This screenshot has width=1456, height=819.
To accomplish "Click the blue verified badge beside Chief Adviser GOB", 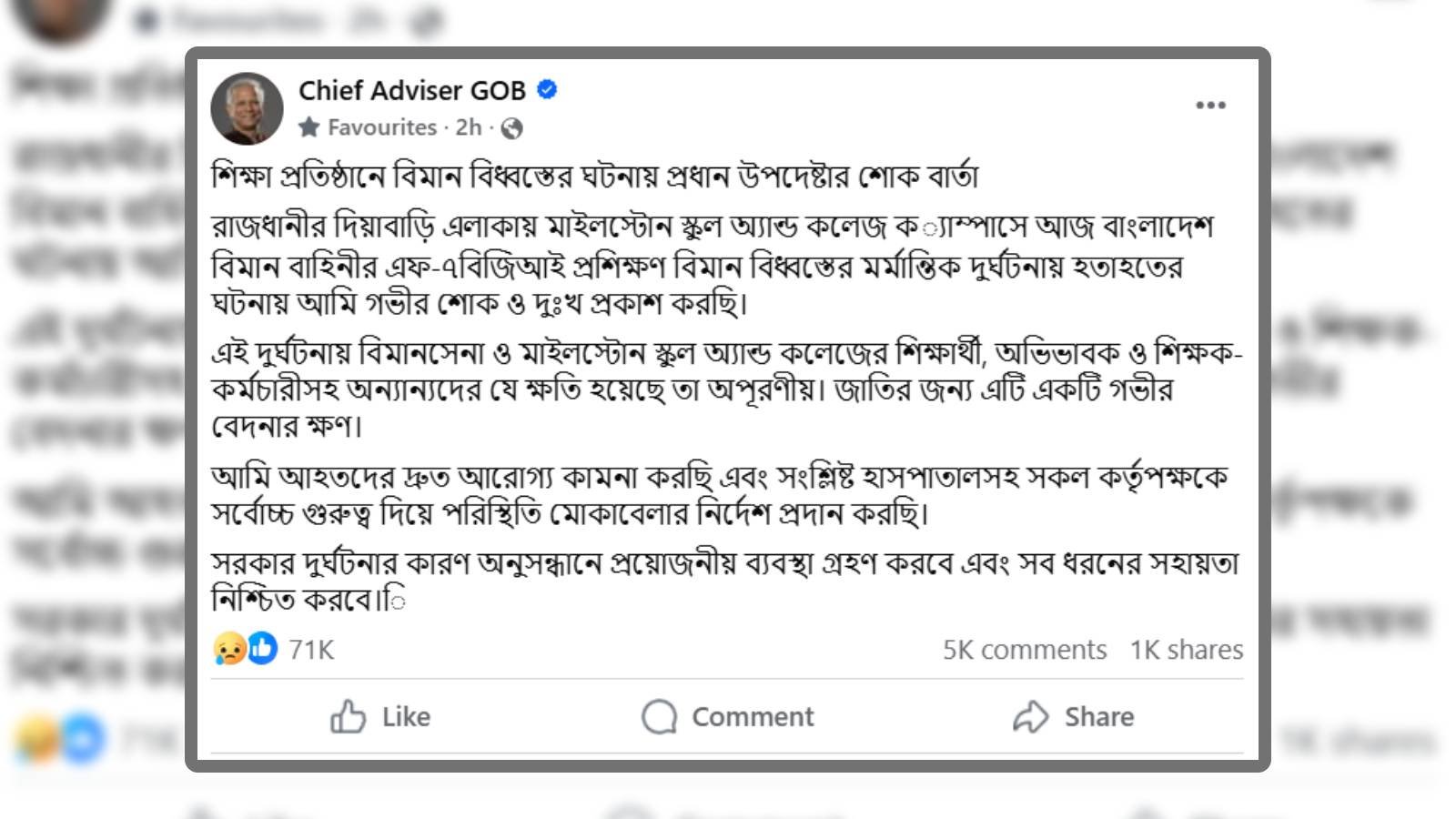I will tap(546, 90).
